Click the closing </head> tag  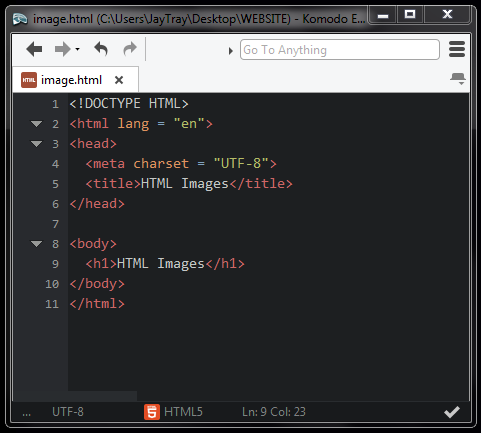[x=97, y=204]
